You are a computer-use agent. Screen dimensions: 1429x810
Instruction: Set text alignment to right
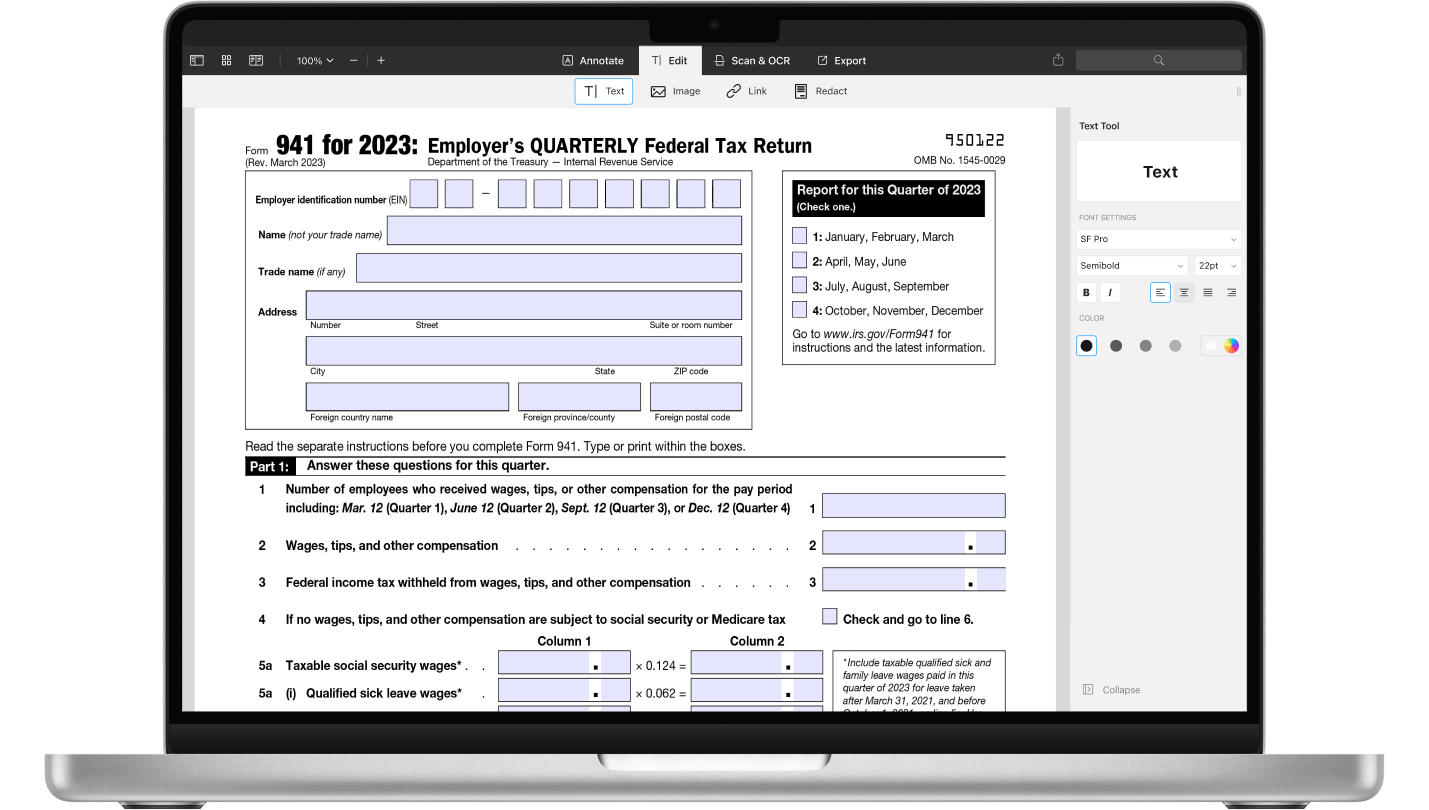(x=1231, y=293)
